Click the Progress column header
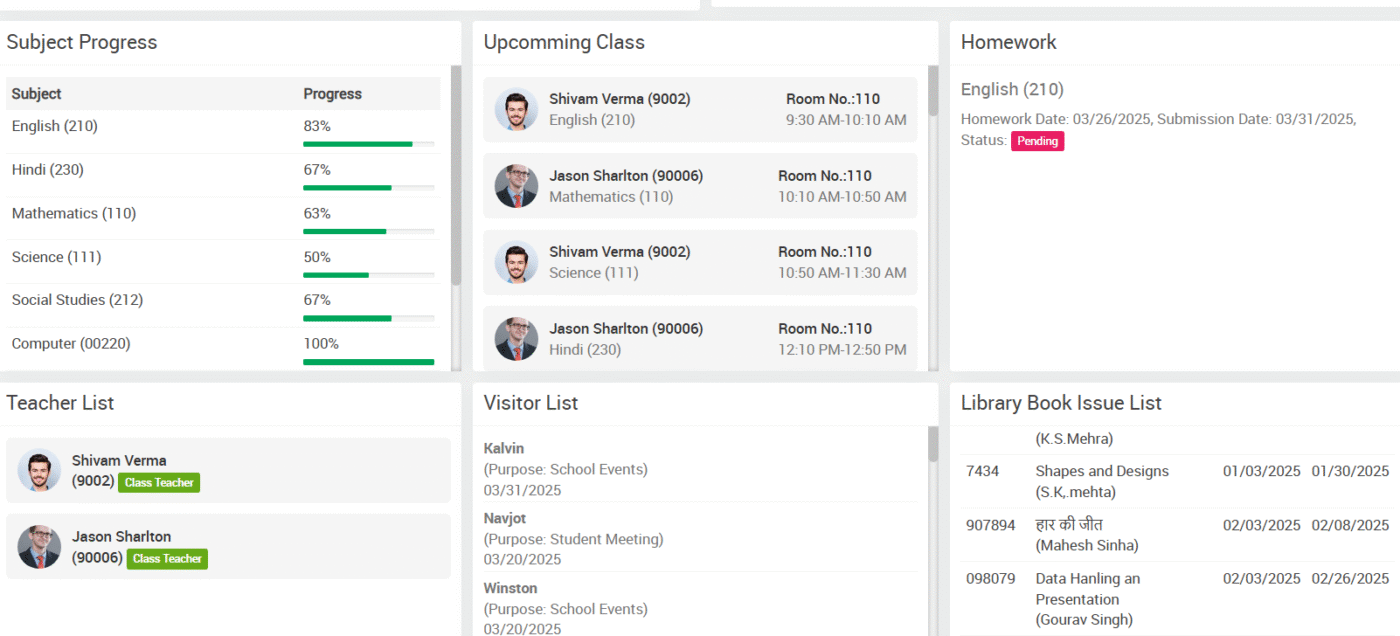This screenshot has height=636, width=1400. tap(332, 94)
